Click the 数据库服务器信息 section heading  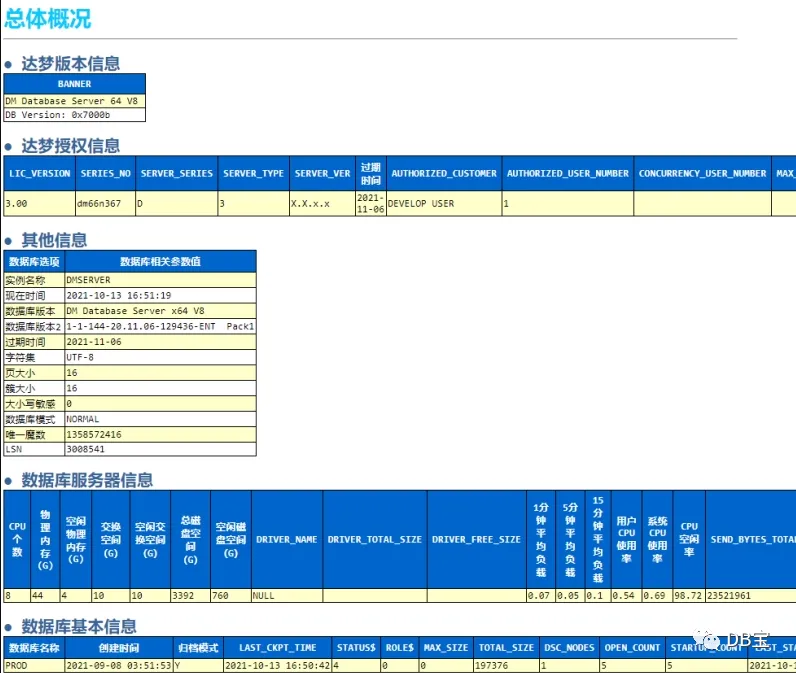tap(87, 480)
